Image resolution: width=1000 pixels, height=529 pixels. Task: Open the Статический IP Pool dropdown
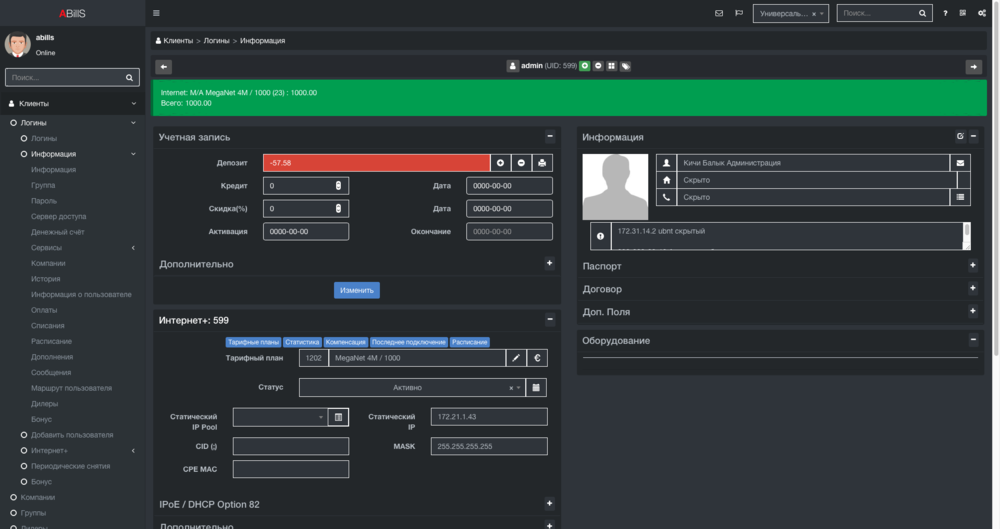click(x=280, y=417)
